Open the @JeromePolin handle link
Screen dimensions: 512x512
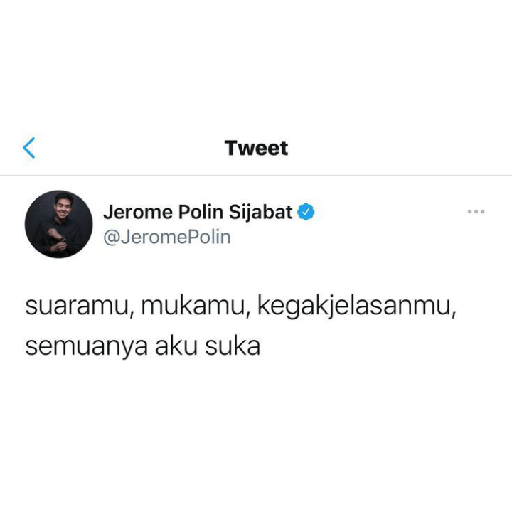[x=167, y=237]
